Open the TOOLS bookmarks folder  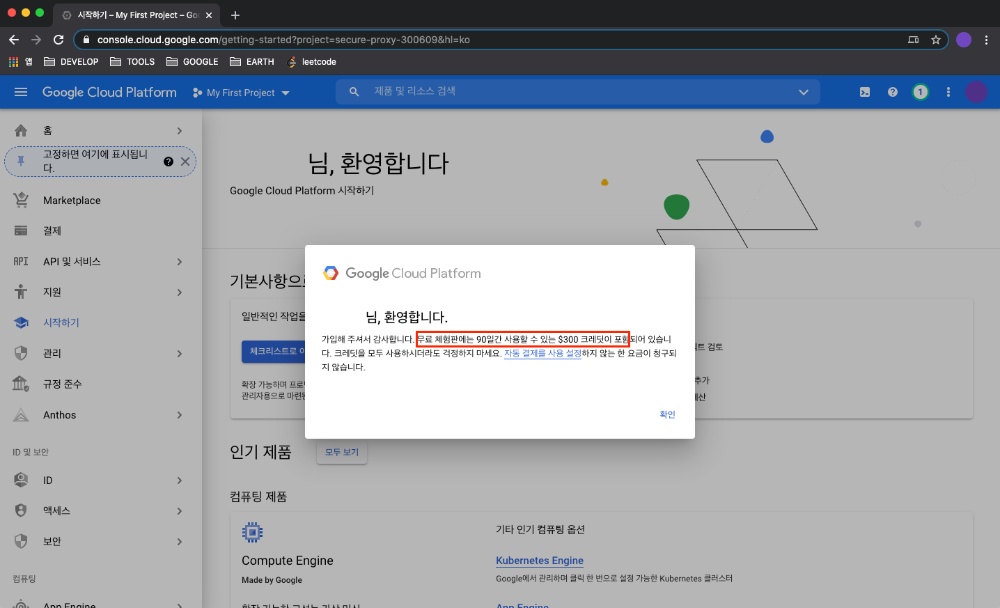tap(132, 62)
